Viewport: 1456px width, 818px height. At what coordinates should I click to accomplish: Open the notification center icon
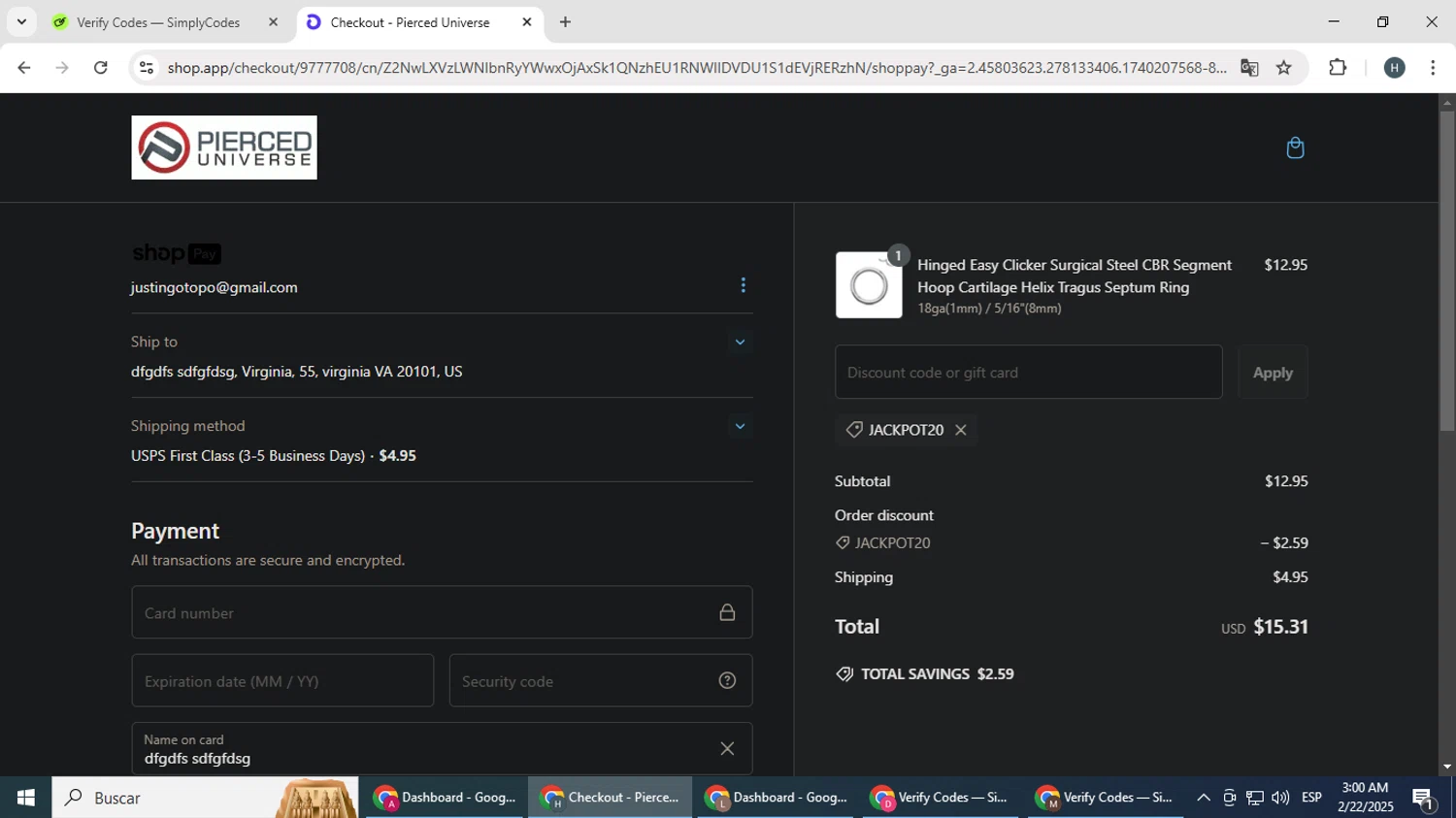(1424, 799)
